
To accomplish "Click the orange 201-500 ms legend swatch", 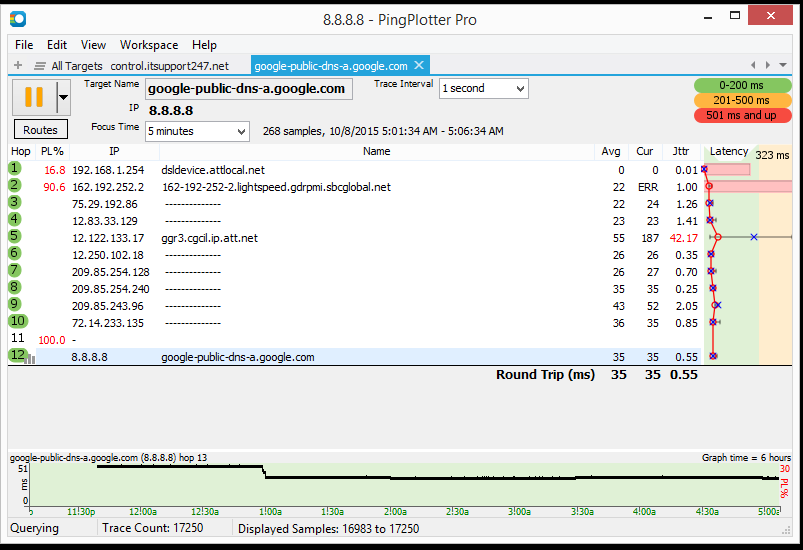I will 742,100.
